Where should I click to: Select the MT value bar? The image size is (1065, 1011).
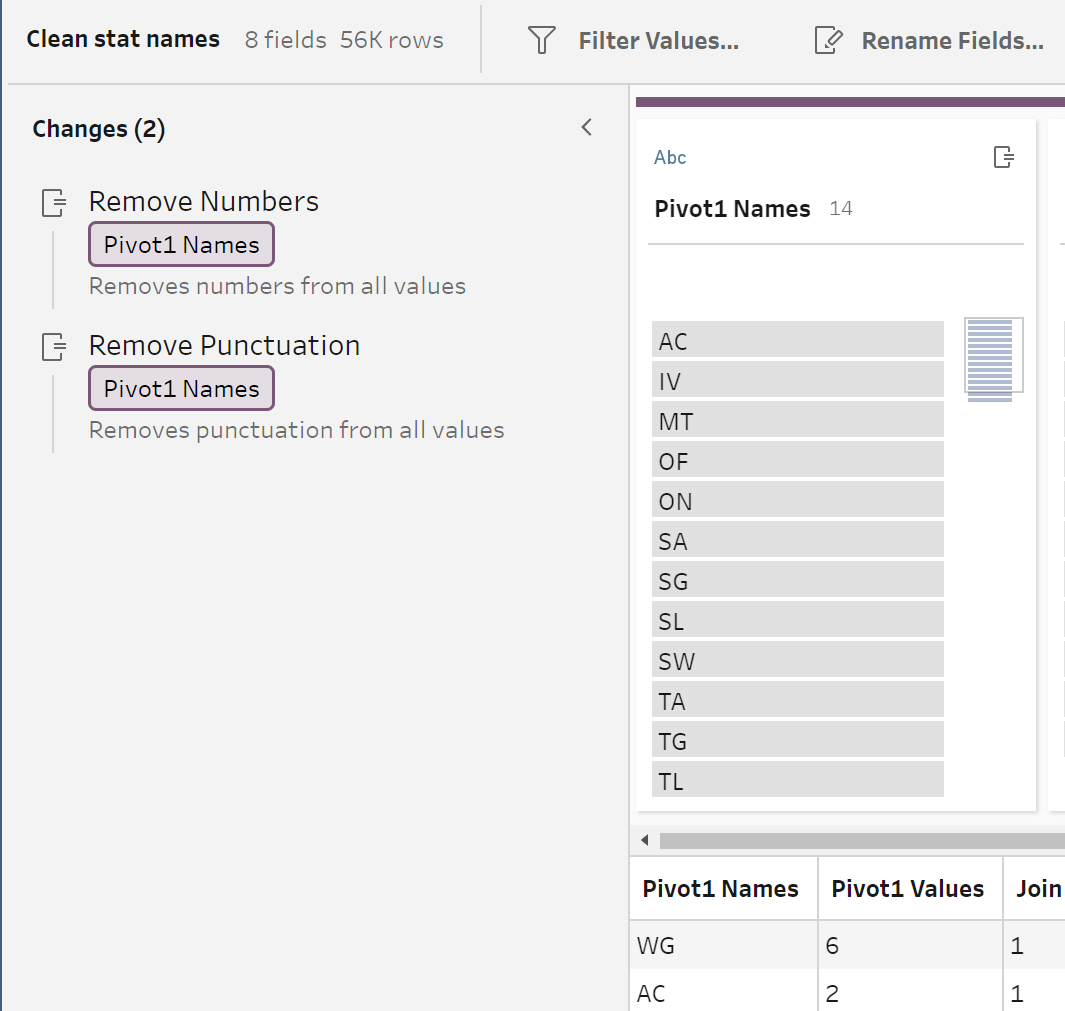(797, 421)
